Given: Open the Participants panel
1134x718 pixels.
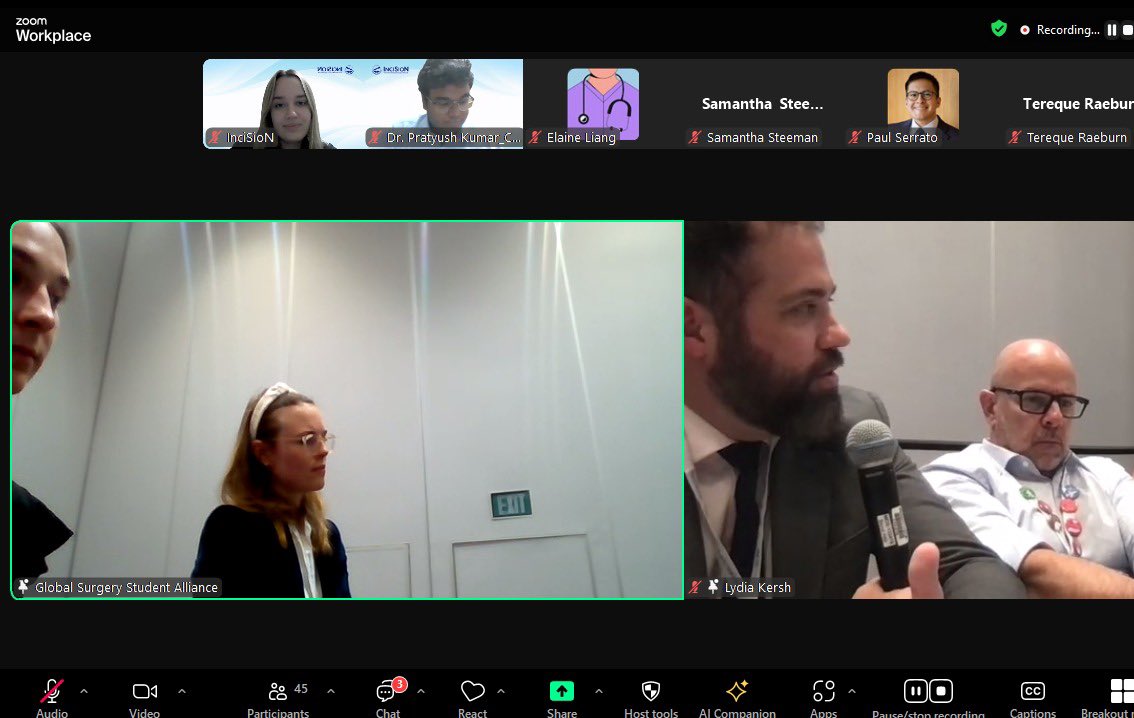Looking at the screenshot, I should [278, 692].
